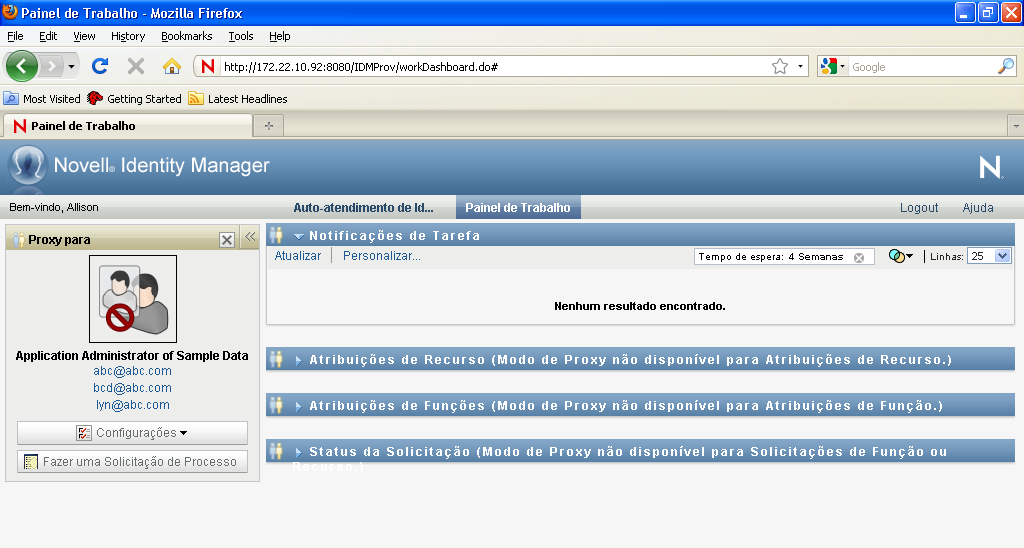This screenshot has height=548, width=1024.
Task: Select the Painel de Trabalho browser tab
Action: (x=127, y=125)
